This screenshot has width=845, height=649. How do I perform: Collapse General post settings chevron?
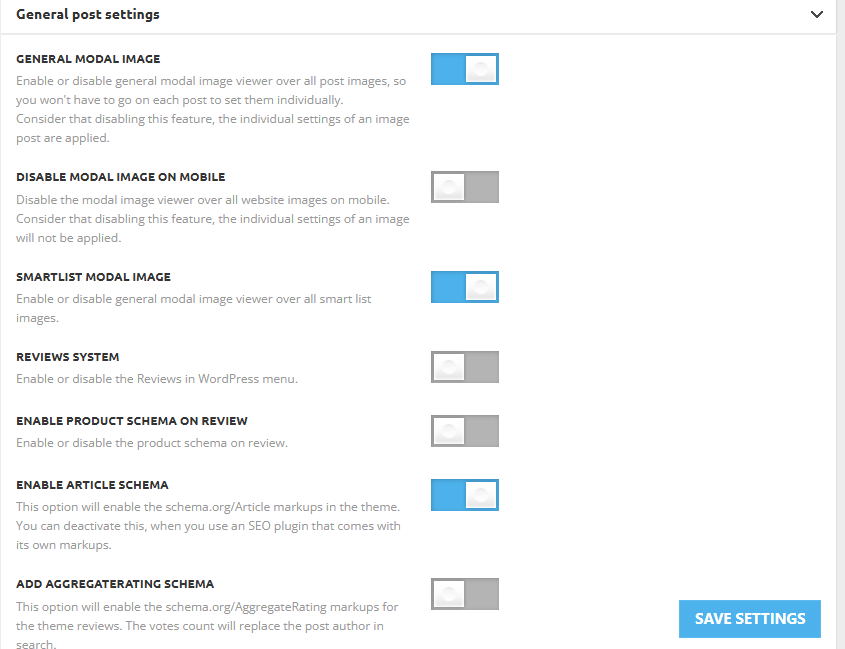pyautogui.click(x=816, y=15)
